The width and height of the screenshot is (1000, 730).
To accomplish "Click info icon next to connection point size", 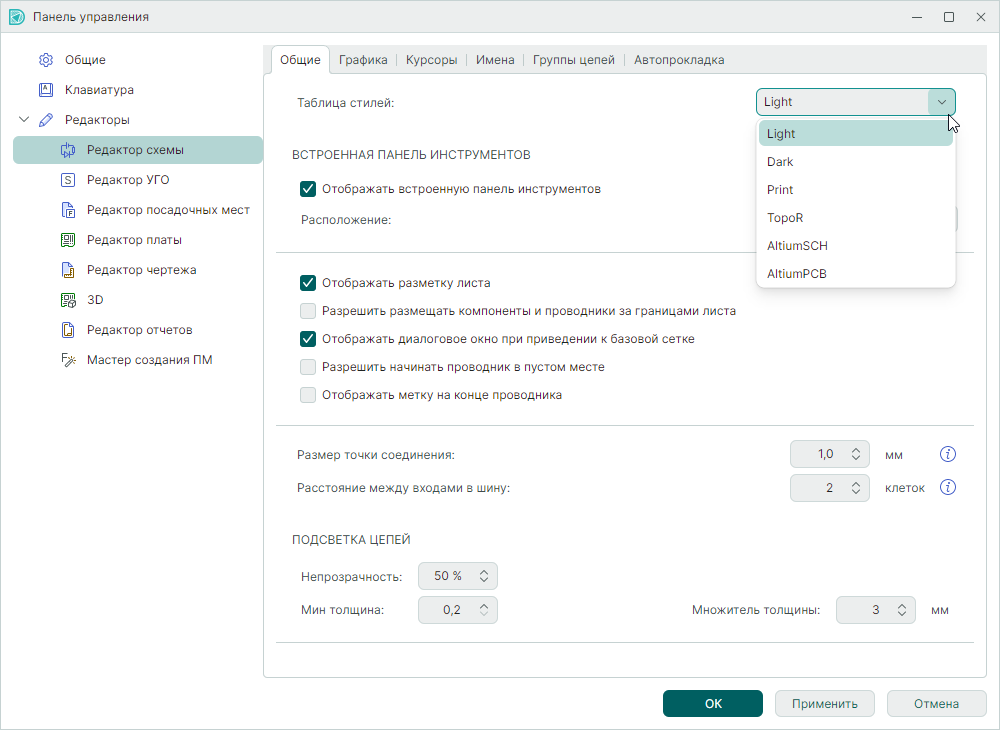I will click(948, 455).
